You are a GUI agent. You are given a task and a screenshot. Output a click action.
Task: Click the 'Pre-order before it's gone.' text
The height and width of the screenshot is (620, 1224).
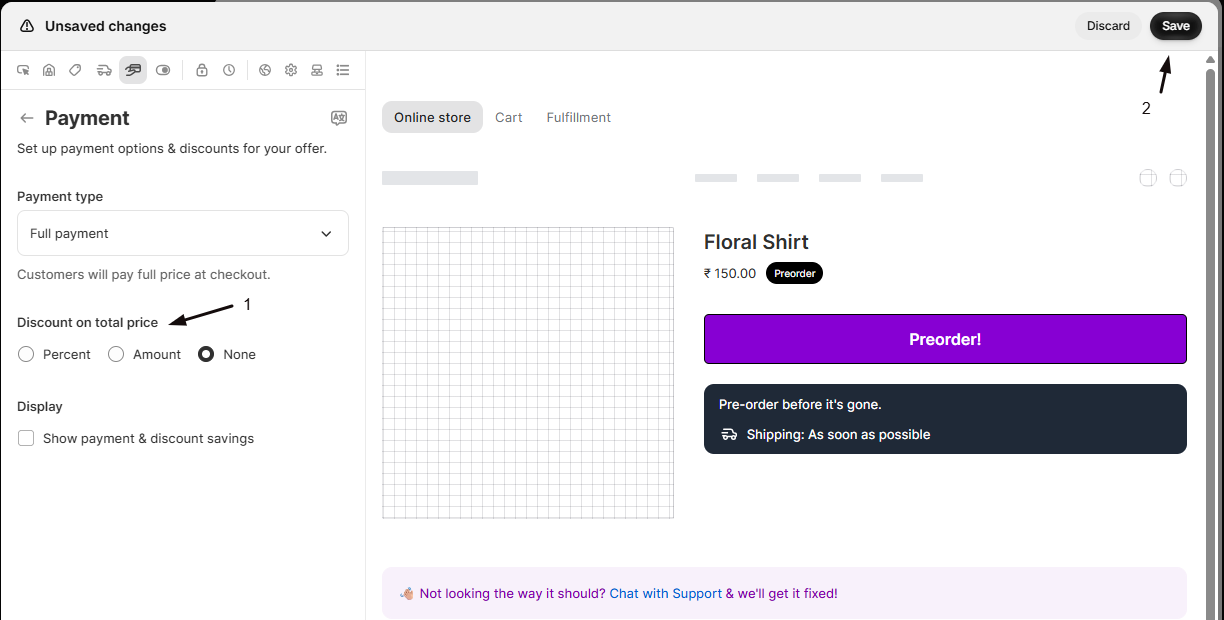click(800, 405)
